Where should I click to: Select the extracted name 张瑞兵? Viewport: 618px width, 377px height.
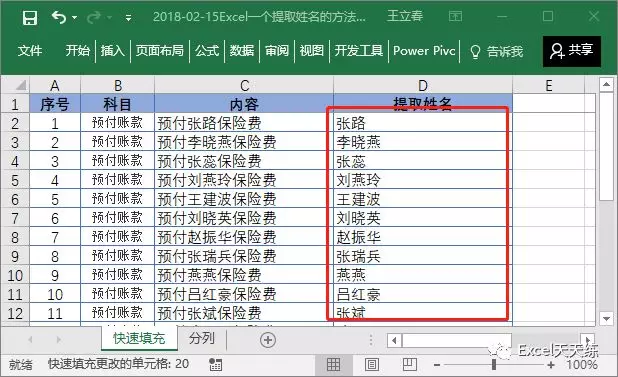[423, 256]
